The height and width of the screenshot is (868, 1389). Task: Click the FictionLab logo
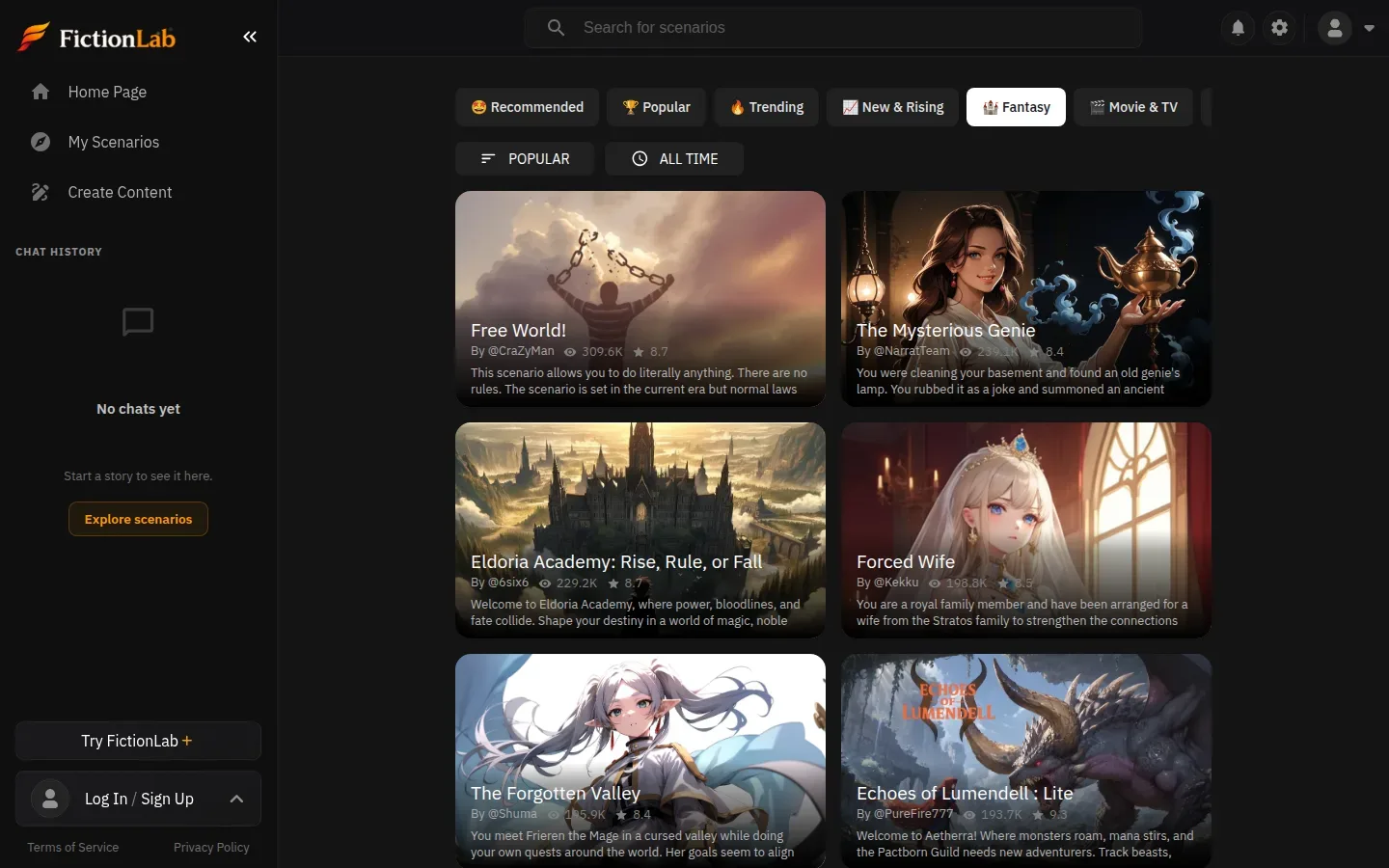pyautogui.click(x=96, y=38)
